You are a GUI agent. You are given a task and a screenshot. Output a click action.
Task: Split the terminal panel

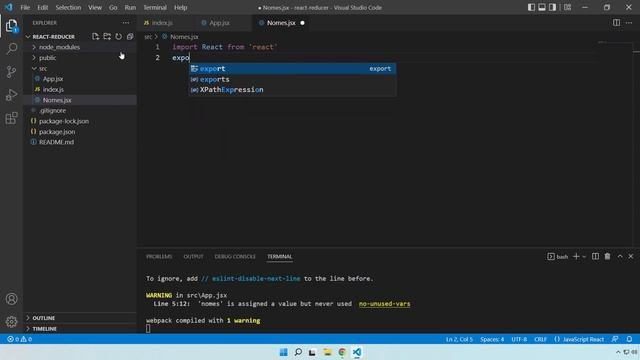(x=596, y=256)
